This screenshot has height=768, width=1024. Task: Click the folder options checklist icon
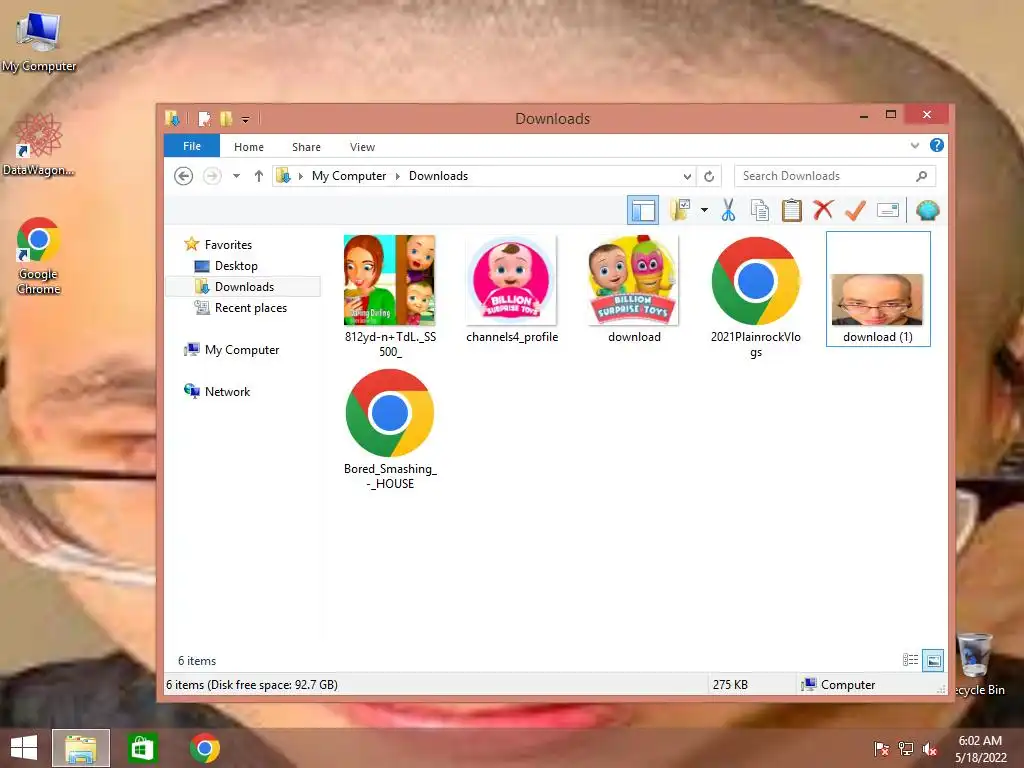[x=680, y=210]
